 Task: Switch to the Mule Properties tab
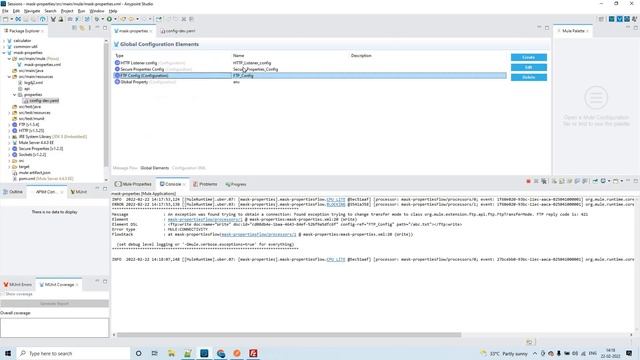[x=133, y=184]
